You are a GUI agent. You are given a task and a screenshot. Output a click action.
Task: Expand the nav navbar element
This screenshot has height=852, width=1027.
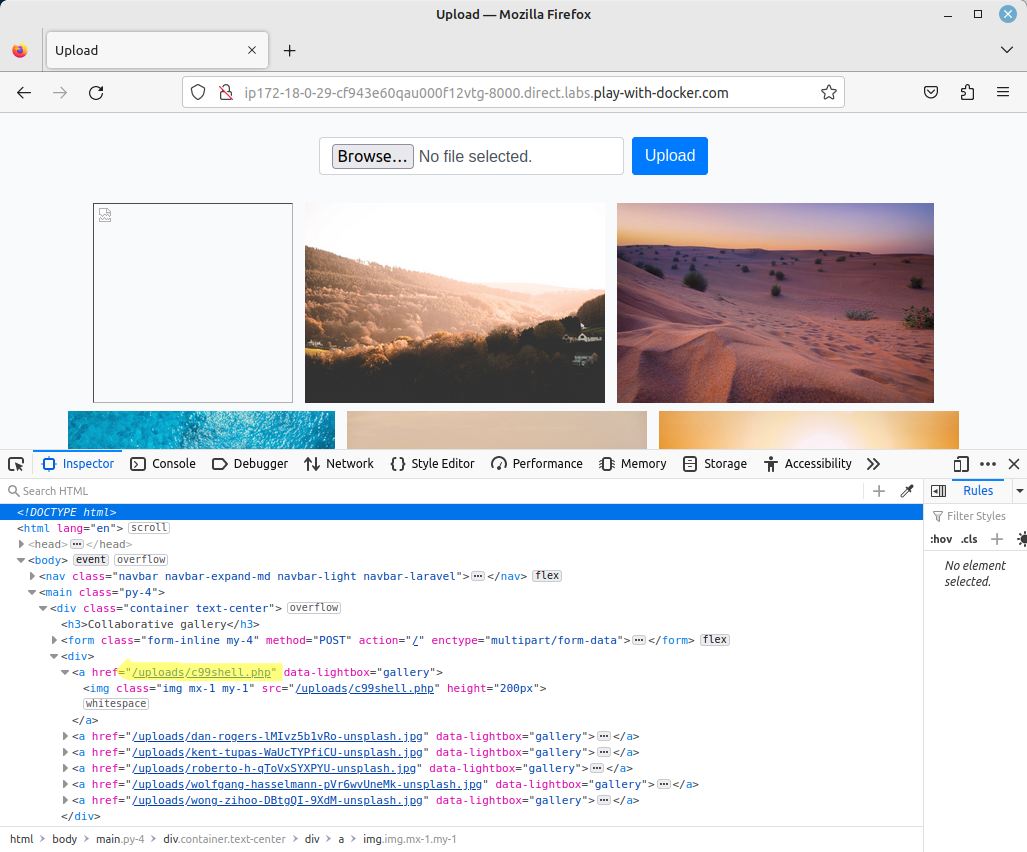tap(33, 576)
